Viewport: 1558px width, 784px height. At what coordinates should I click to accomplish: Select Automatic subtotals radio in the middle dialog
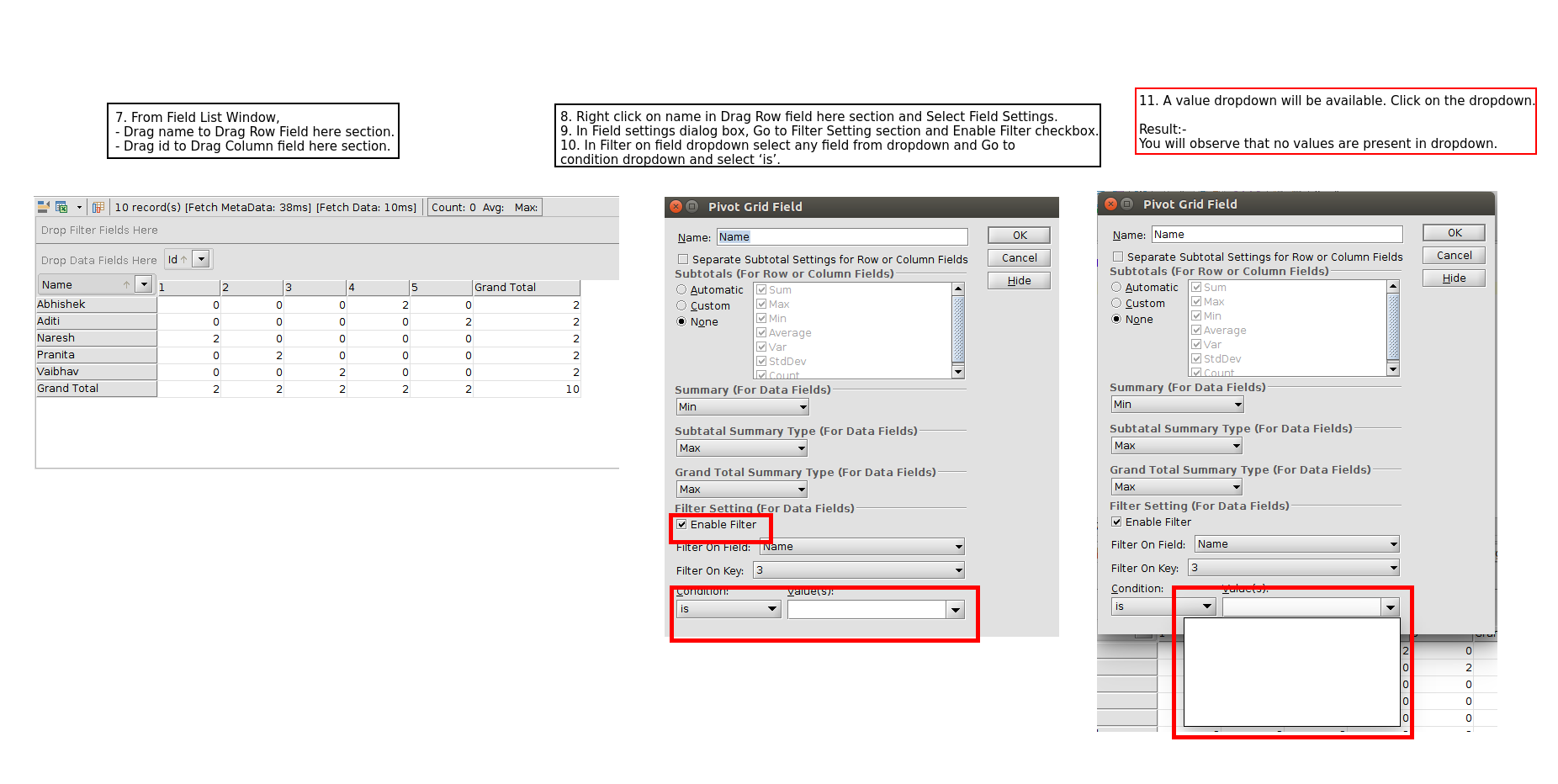point(681,289)
